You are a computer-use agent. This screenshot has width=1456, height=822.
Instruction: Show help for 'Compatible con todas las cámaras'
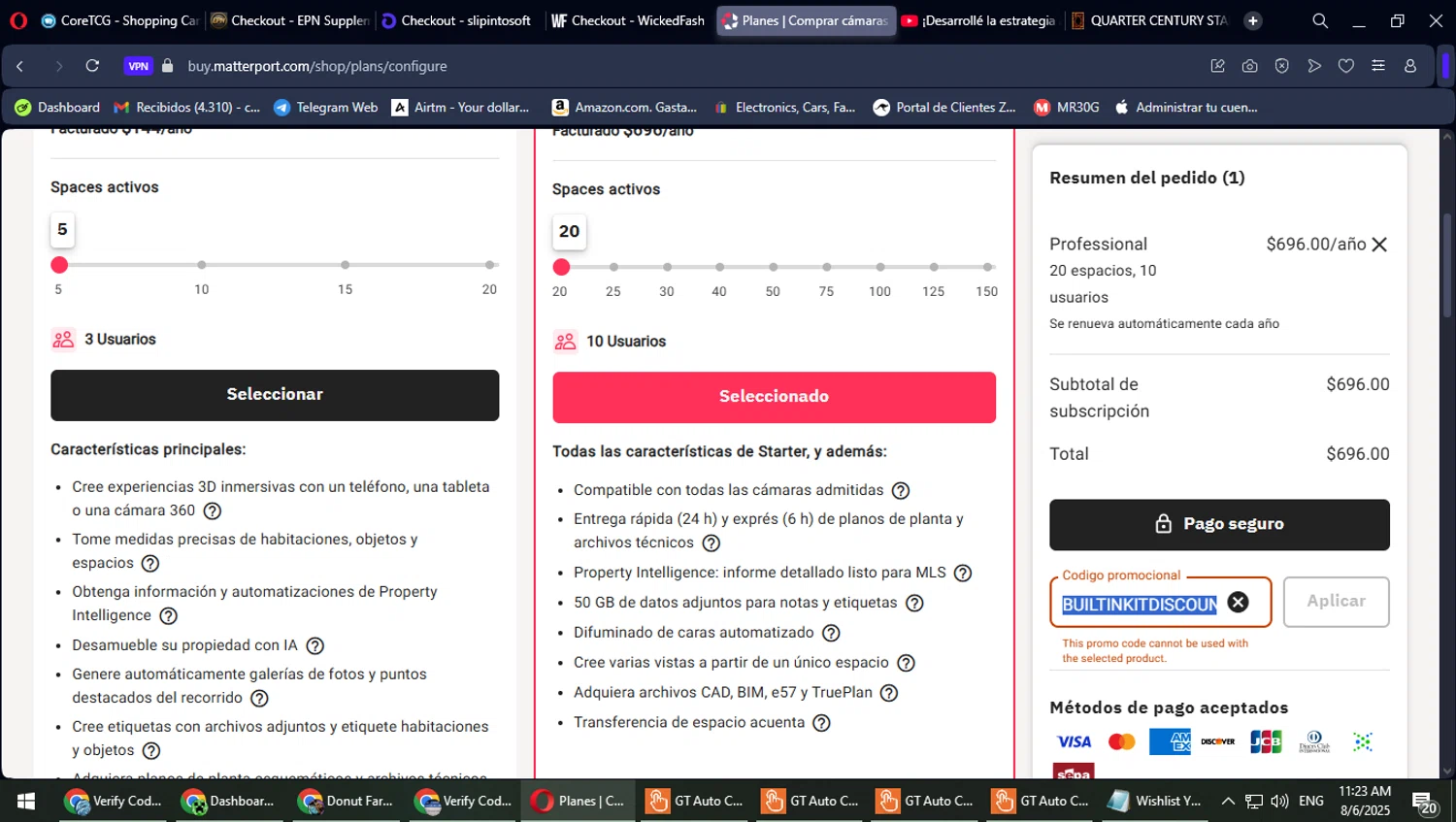click(901, 490)
